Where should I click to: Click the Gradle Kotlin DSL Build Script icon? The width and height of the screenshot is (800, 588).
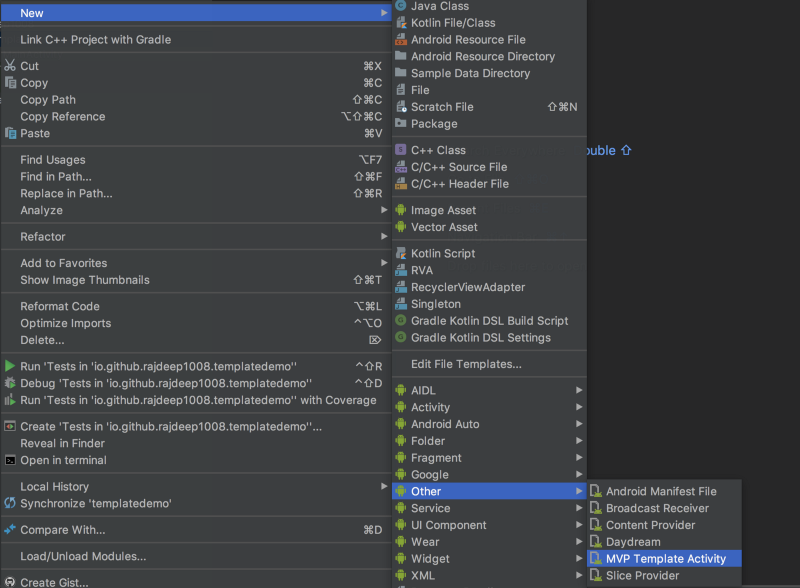[401, 321]
